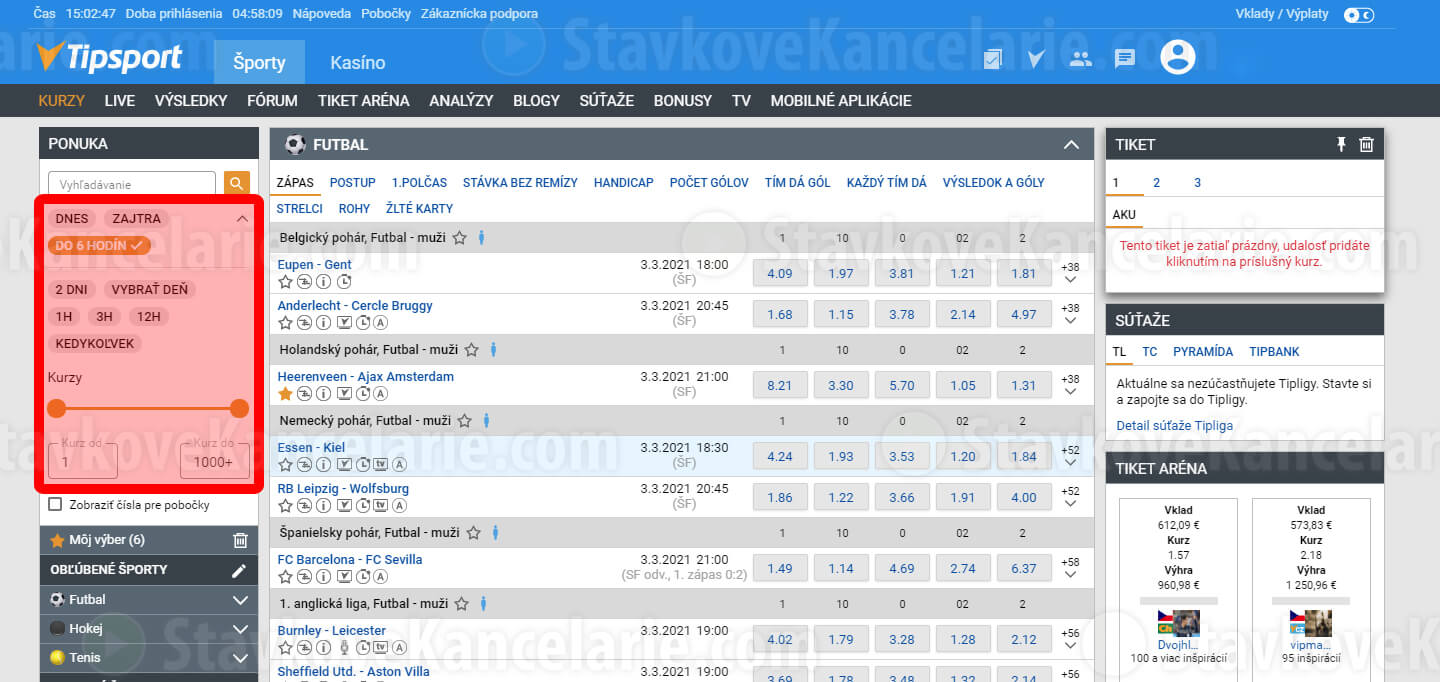Click the left Kurzy slider handle
1440x682 pixels.
[x=57, y=408]
